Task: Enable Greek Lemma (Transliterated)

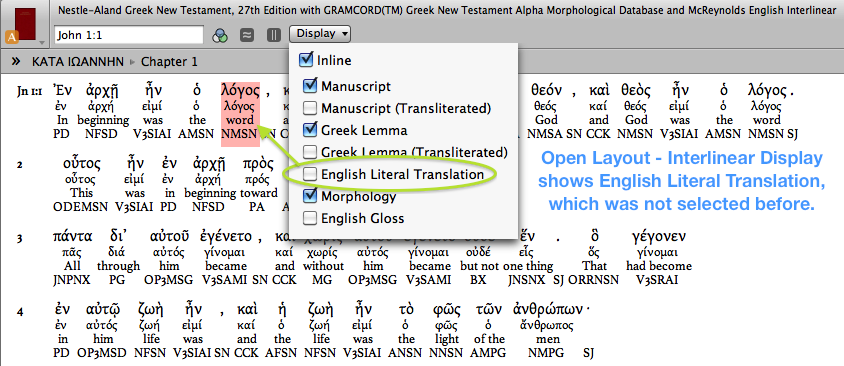Action: coord(310,152)
